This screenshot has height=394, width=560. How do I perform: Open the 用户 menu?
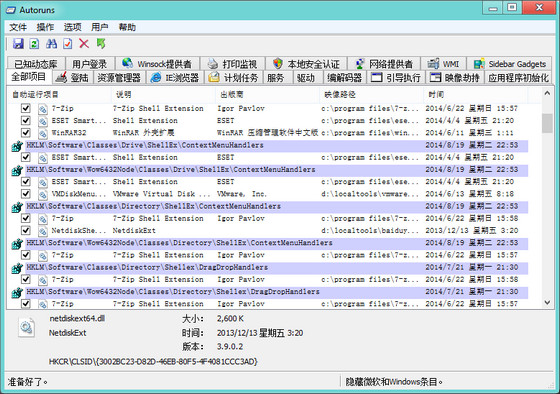point(100,27)
